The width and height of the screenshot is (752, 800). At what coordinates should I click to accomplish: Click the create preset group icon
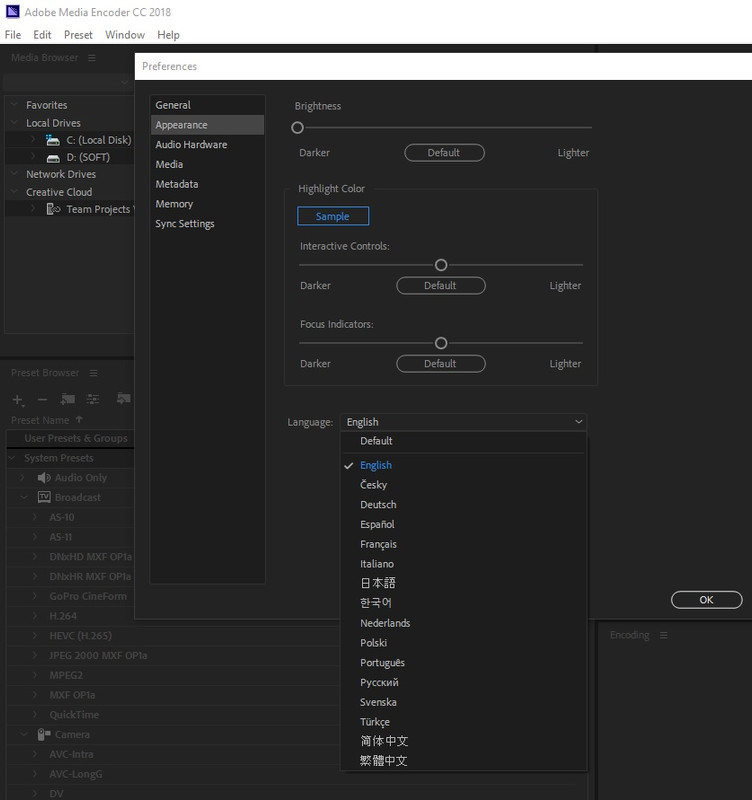click(67, 399)
